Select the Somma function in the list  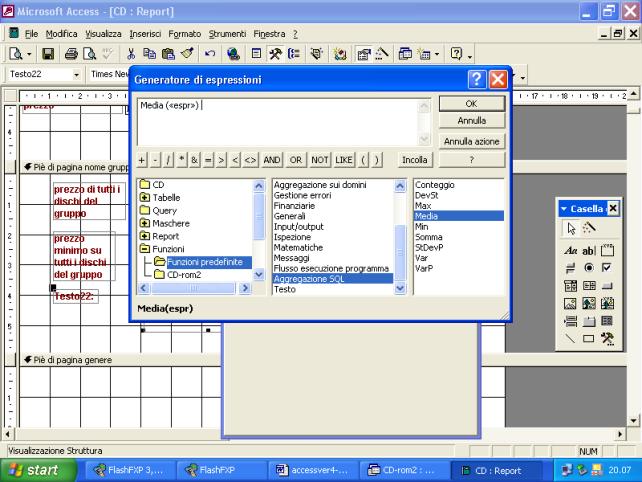428,237
